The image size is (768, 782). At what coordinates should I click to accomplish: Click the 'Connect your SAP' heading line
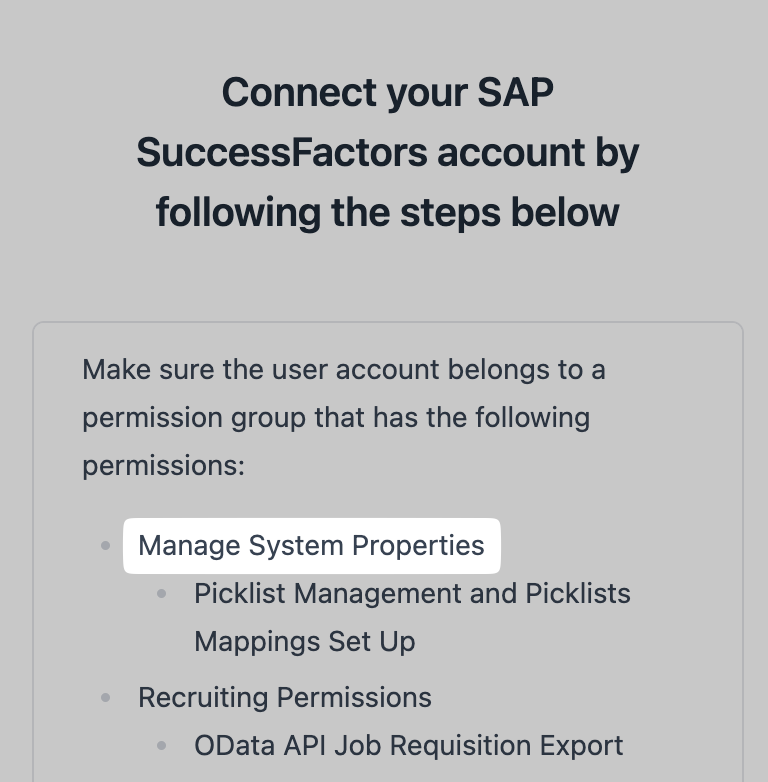pos(387,93)
